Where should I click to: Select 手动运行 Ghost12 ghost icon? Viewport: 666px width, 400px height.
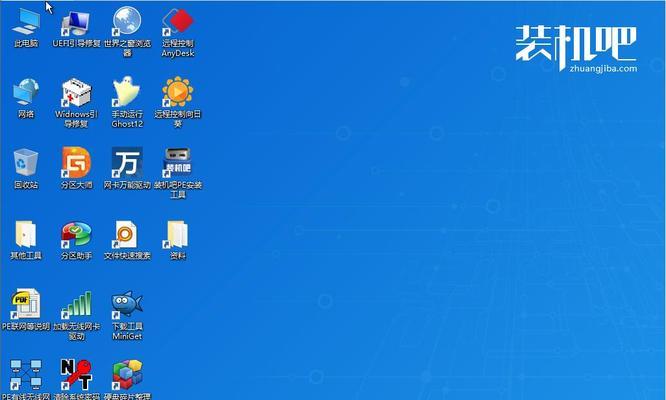pyautogui.click(x=126, y=91)
